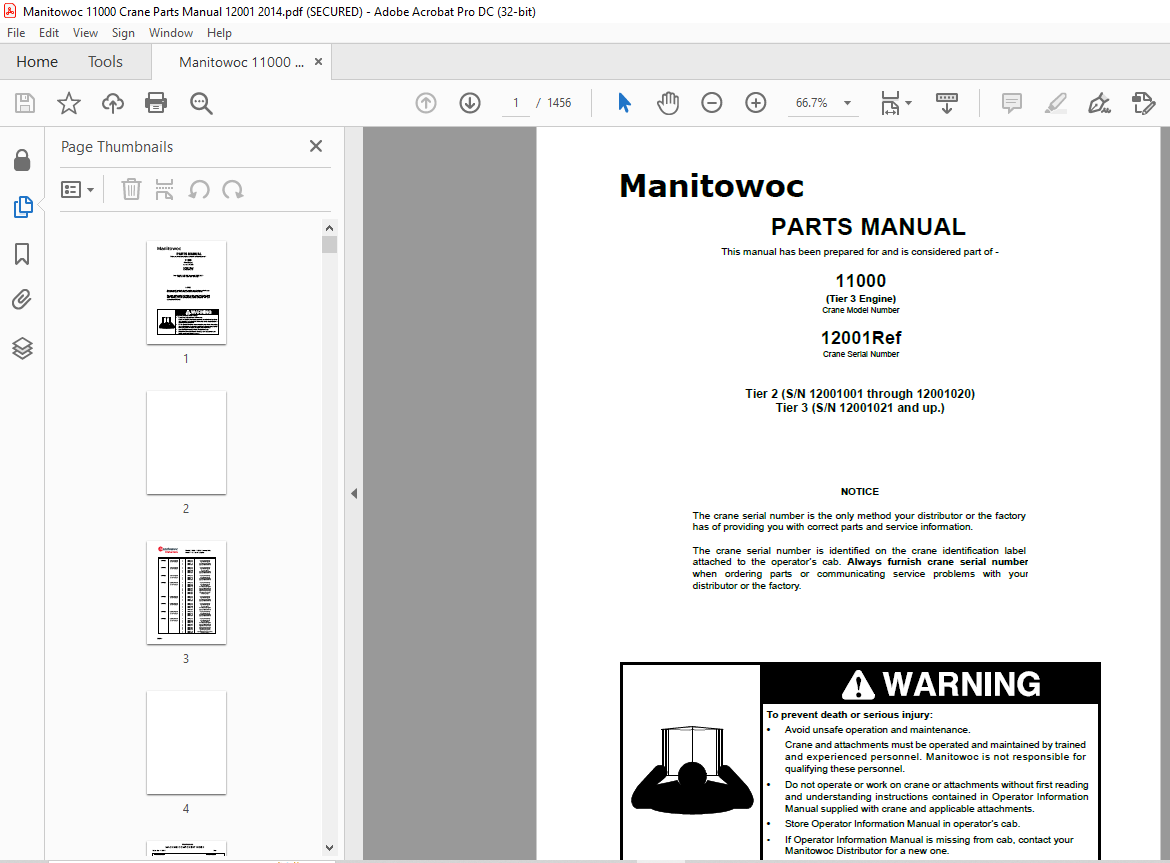This screenshot has width=1170, height=863.
Task: Click the WARNING banner in document
Action: pyautogui.click(x=930, y=684)
